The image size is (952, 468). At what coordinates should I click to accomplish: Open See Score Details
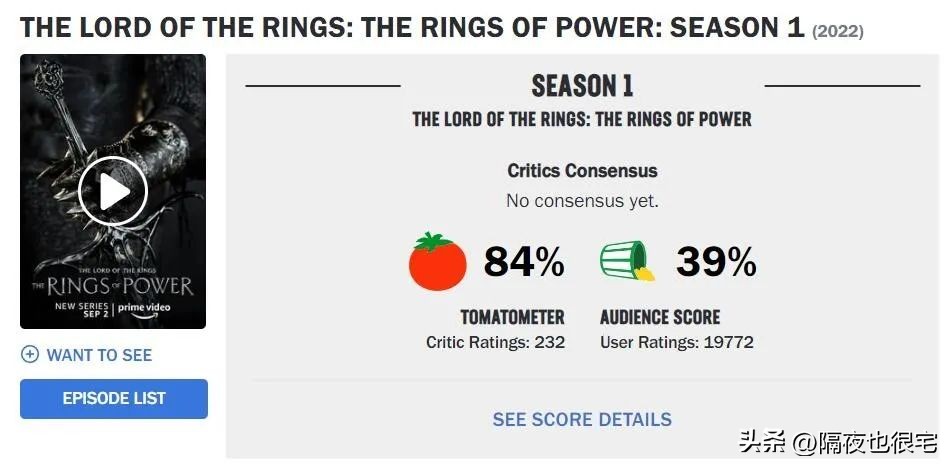click(582, 419)
